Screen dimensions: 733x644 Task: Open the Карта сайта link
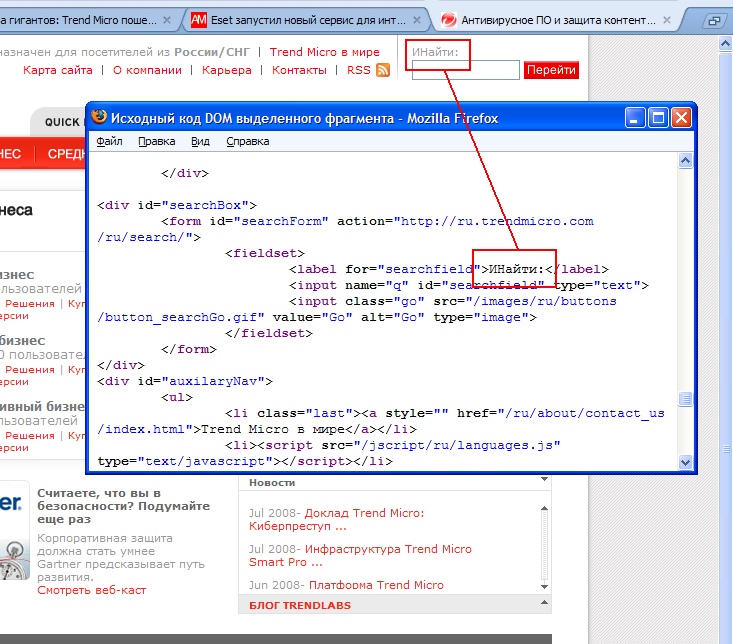(x=57, y=70)
